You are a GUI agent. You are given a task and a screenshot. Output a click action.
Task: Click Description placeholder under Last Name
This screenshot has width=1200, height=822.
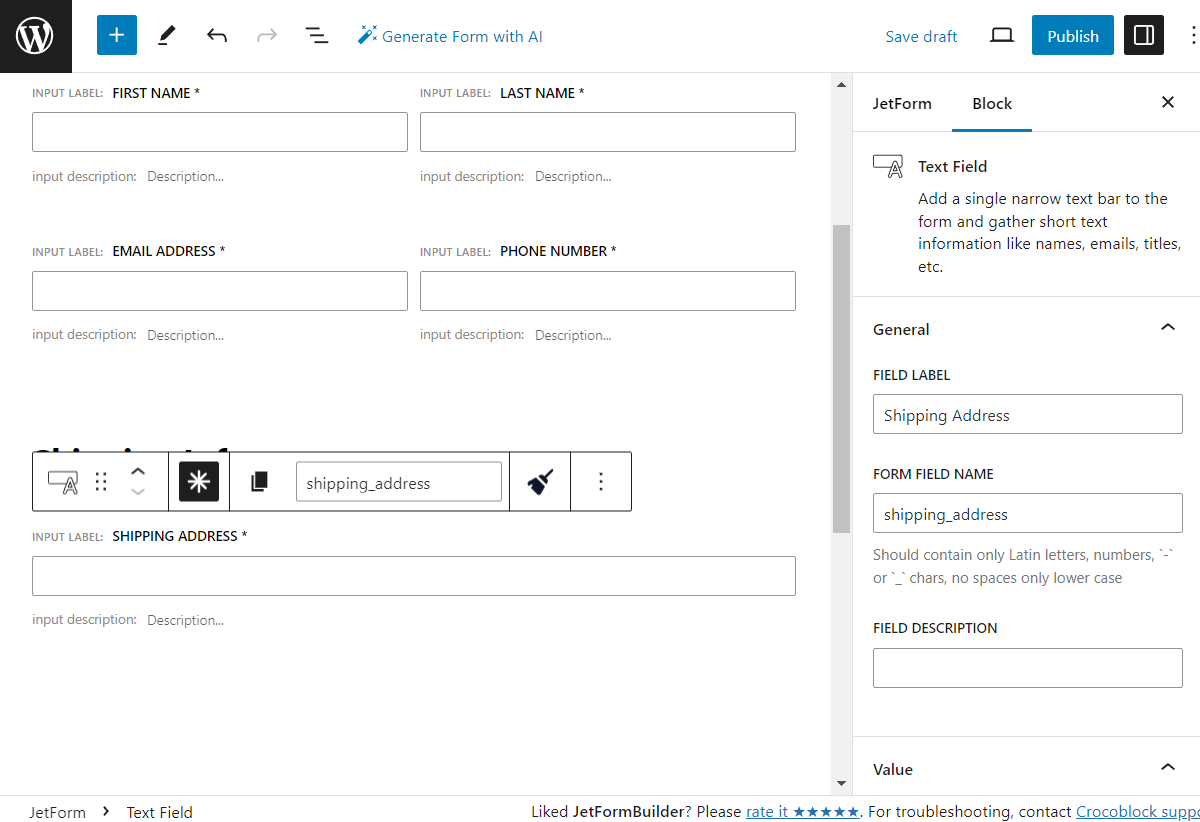coord(573,177)
